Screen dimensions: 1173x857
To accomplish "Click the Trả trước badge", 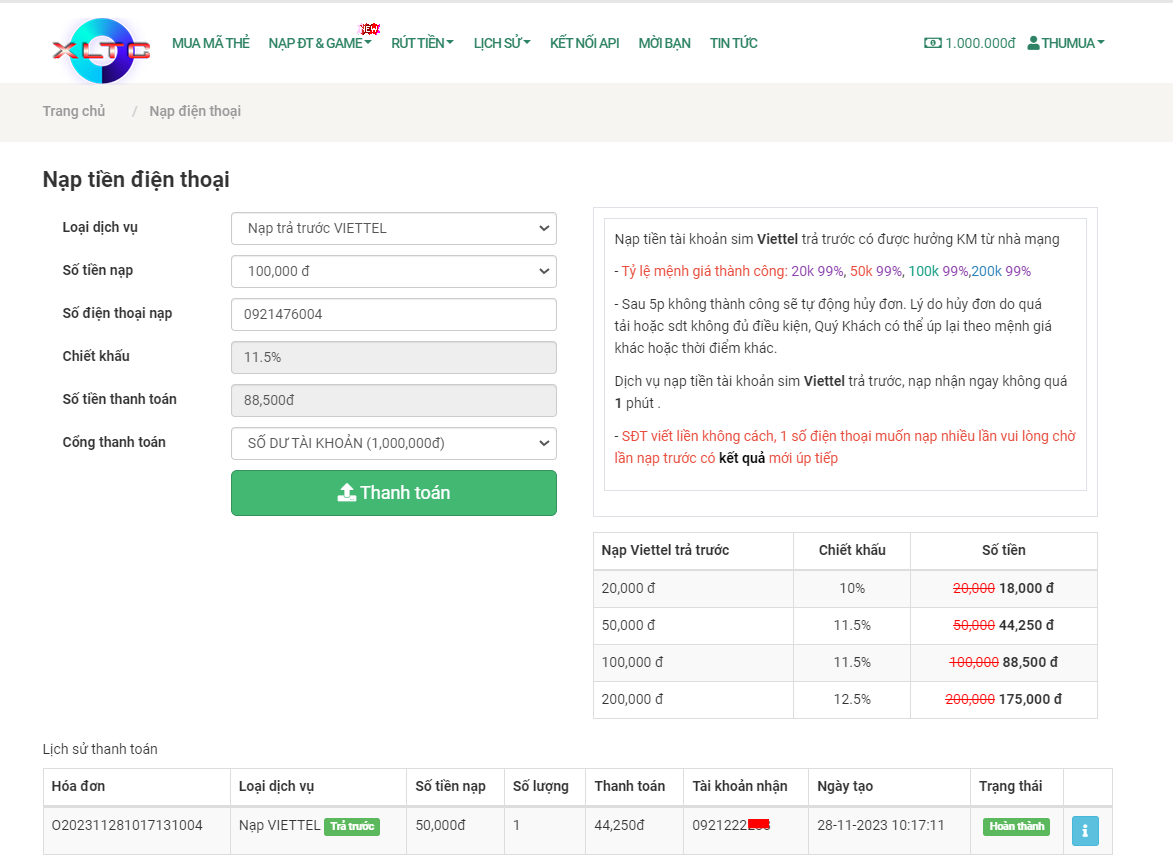I will click(x=352, y=826).
